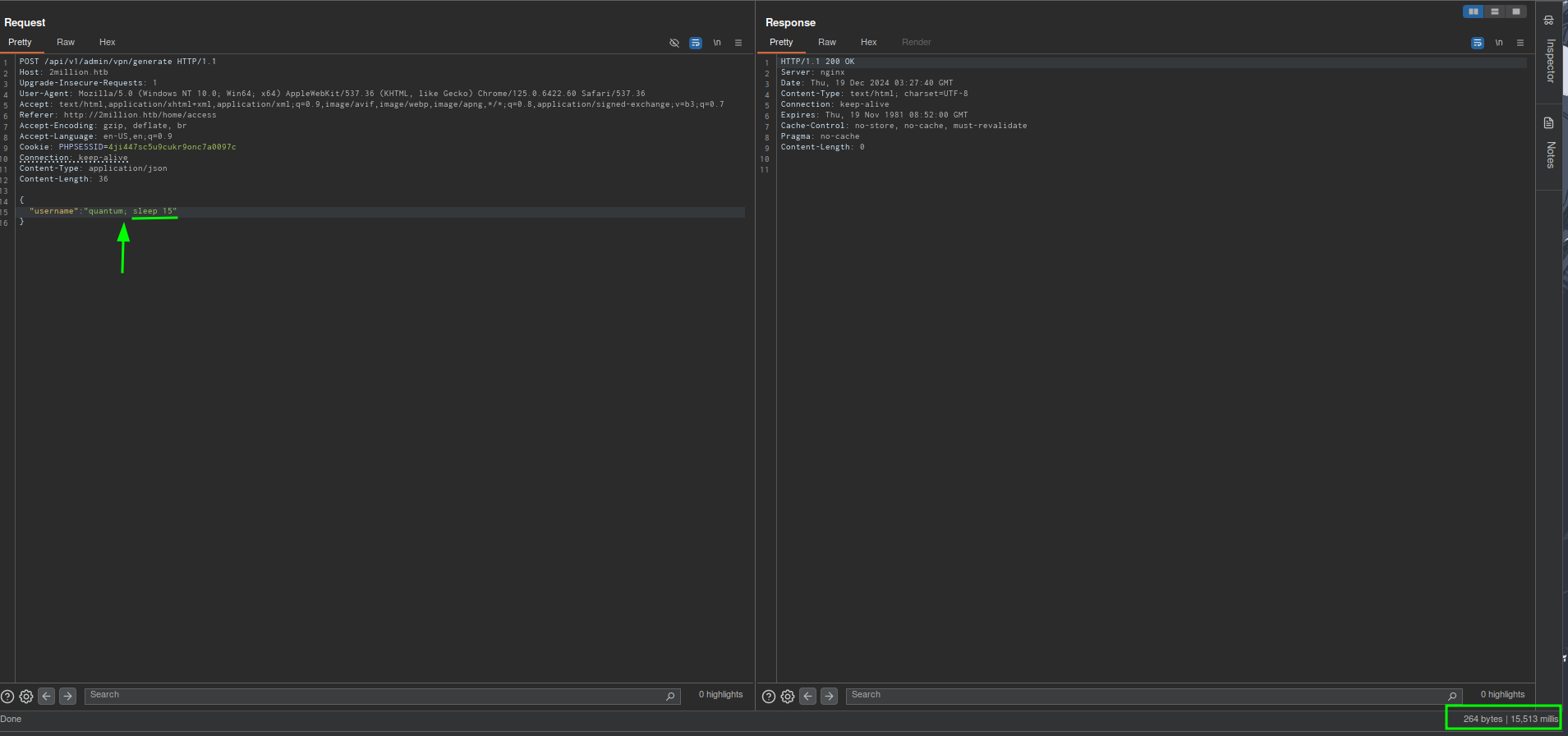Click the magnifier icon in Request search
This screenshot has height=736, width=1568.
(x=670, y=697)
